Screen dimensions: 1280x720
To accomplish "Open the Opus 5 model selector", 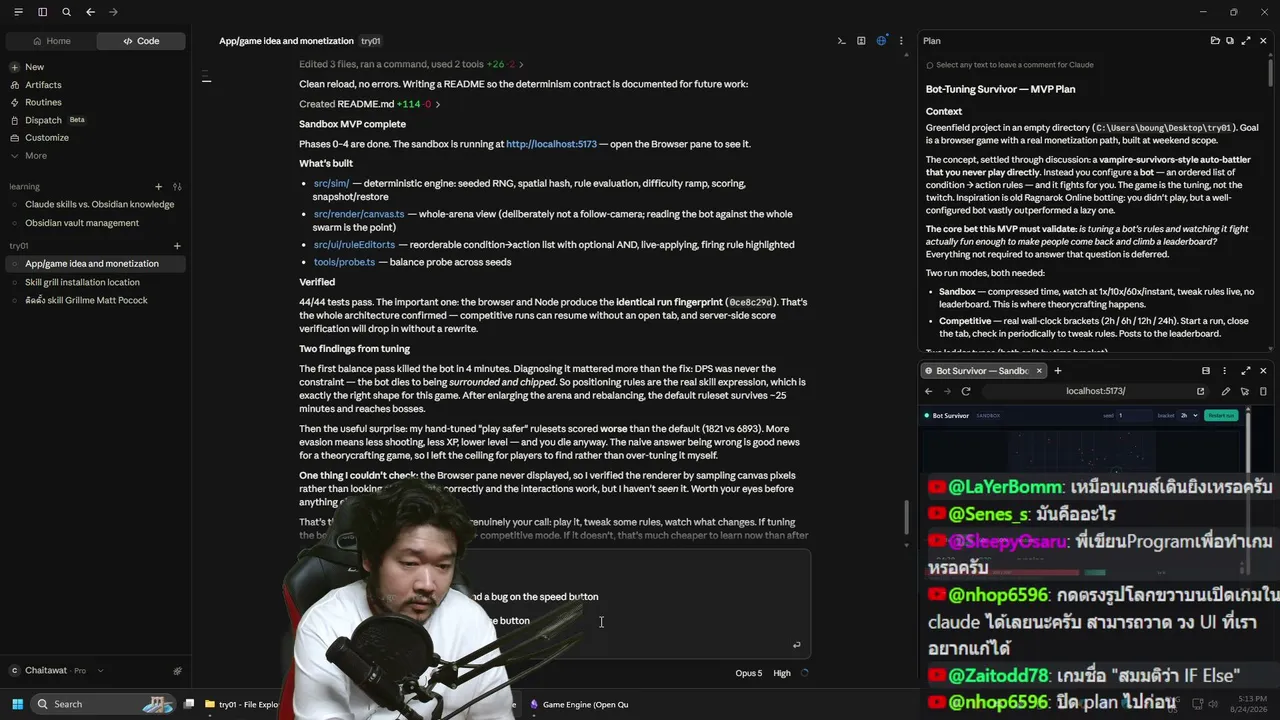I will (x=748, y=673).
